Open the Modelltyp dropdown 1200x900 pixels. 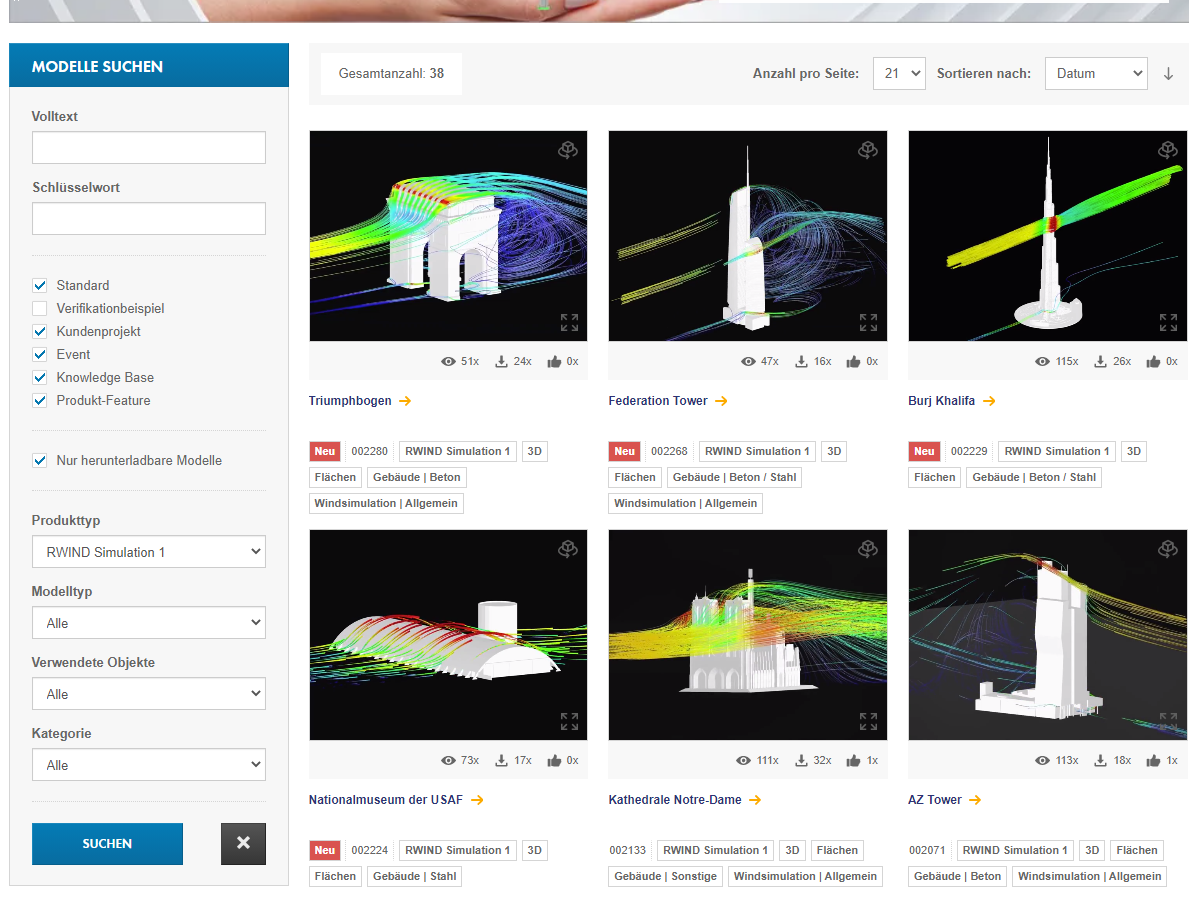pos(148,622)
